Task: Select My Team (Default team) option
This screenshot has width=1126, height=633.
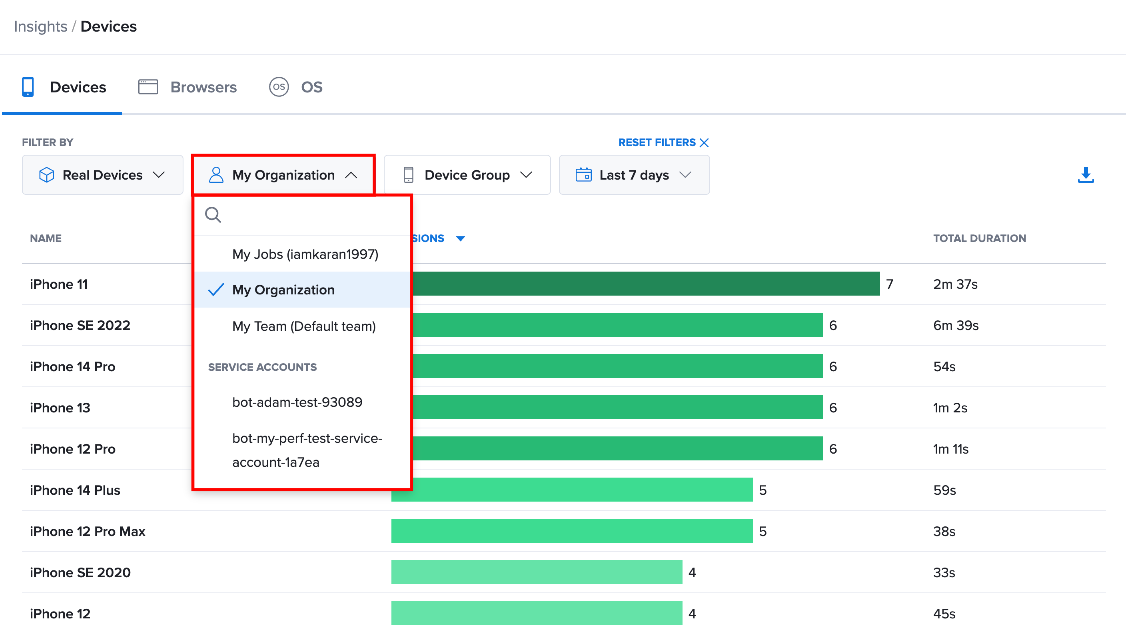Action: (302, 326)
